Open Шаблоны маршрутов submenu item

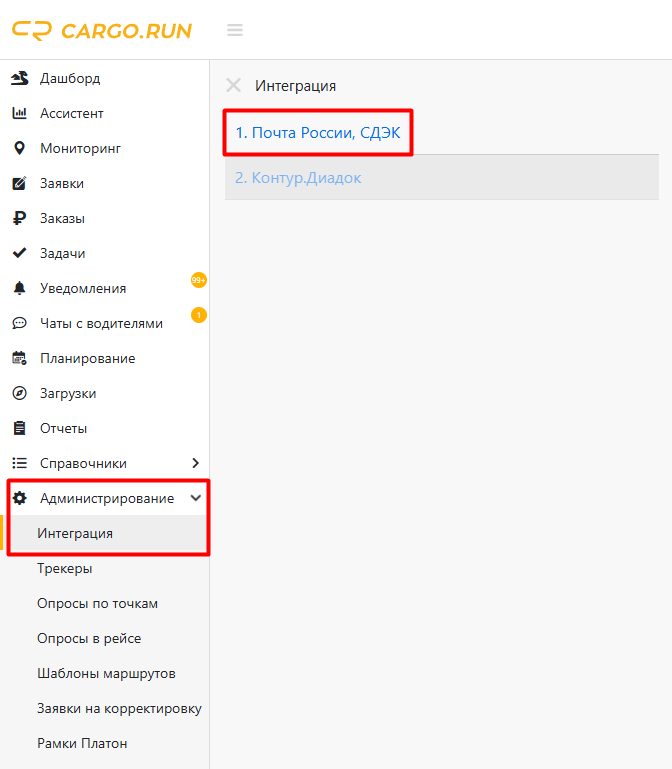click(106, 673)
